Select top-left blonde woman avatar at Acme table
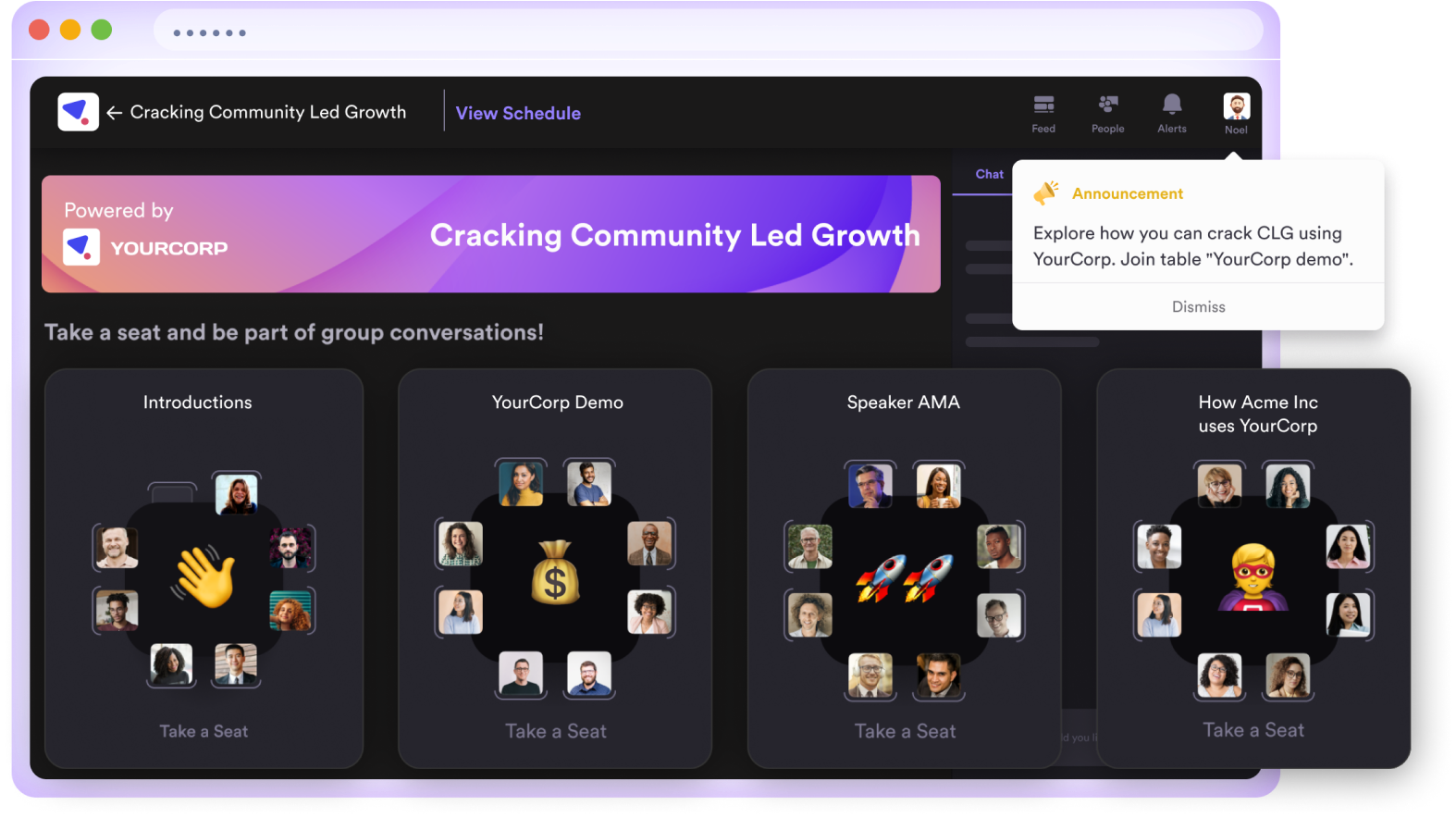1456x818 pixels. [x=1219, y=486]
